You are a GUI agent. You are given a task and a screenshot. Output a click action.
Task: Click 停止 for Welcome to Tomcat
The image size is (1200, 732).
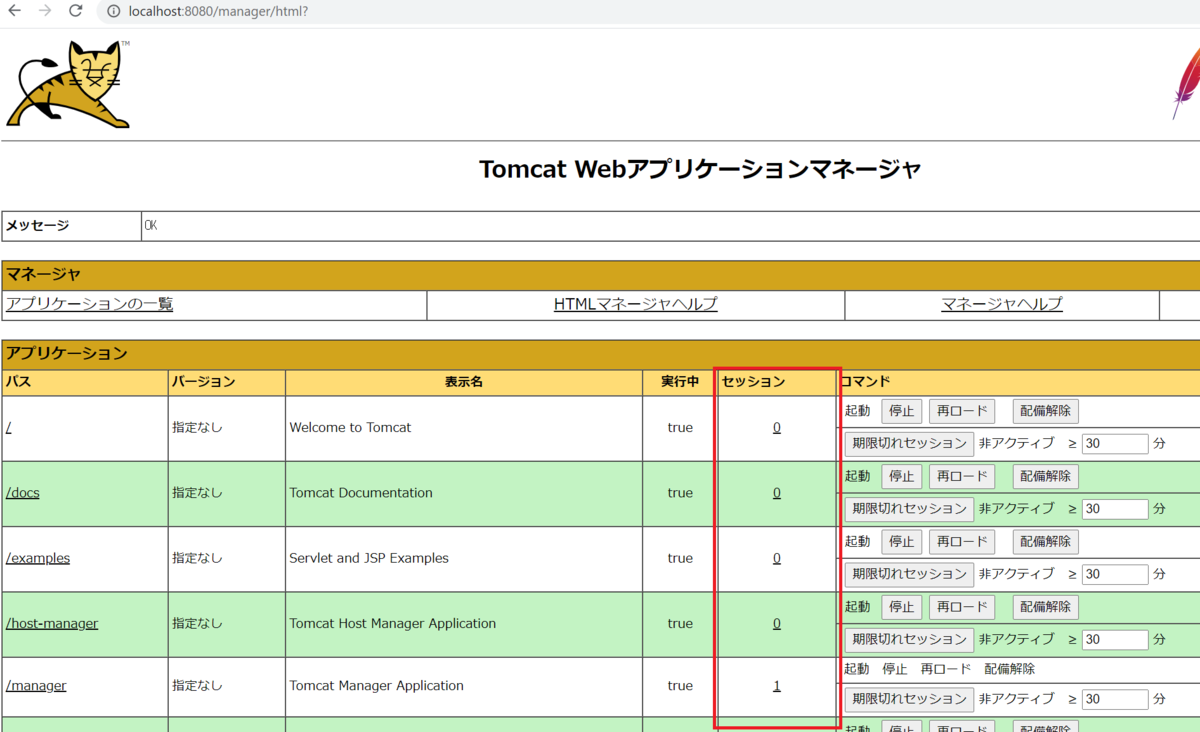(901, 410)
